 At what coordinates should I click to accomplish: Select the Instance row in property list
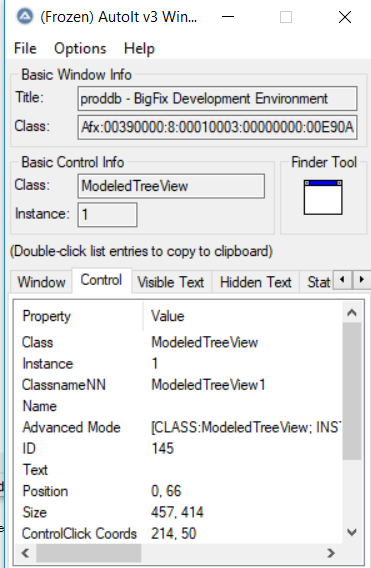[178, 364]
